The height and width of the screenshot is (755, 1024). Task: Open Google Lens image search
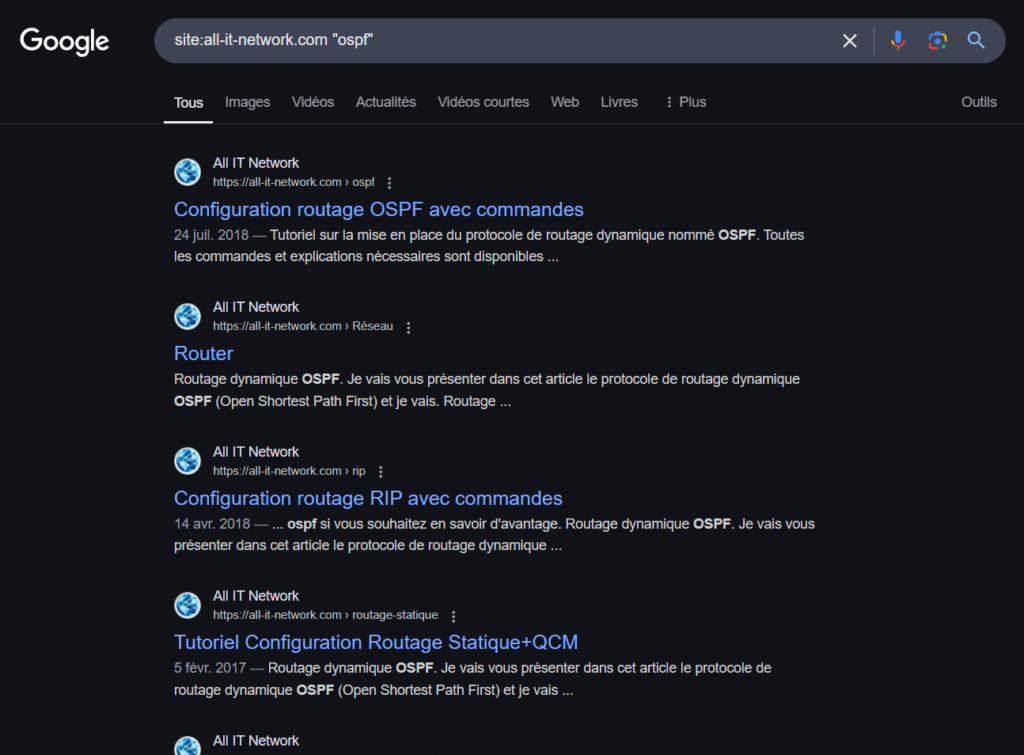pos(937,40)
